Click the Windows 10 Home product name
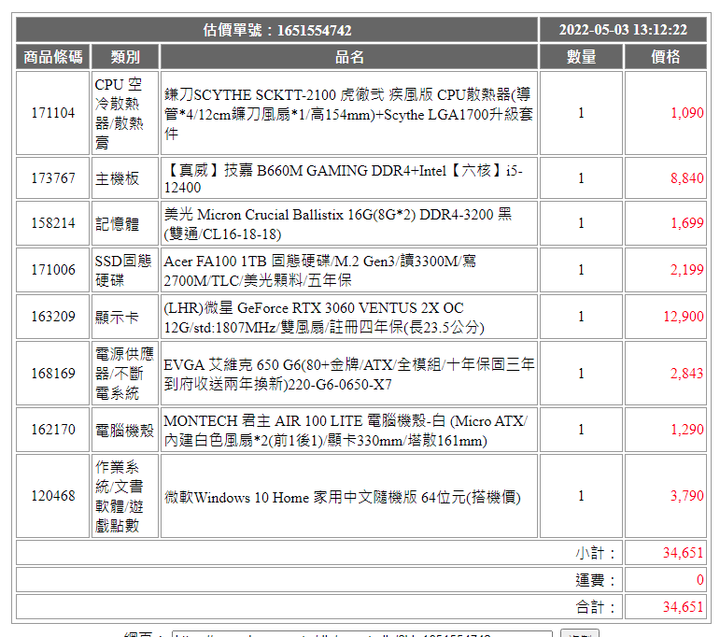Screen dimensions: 720x637 pos(343,497)
